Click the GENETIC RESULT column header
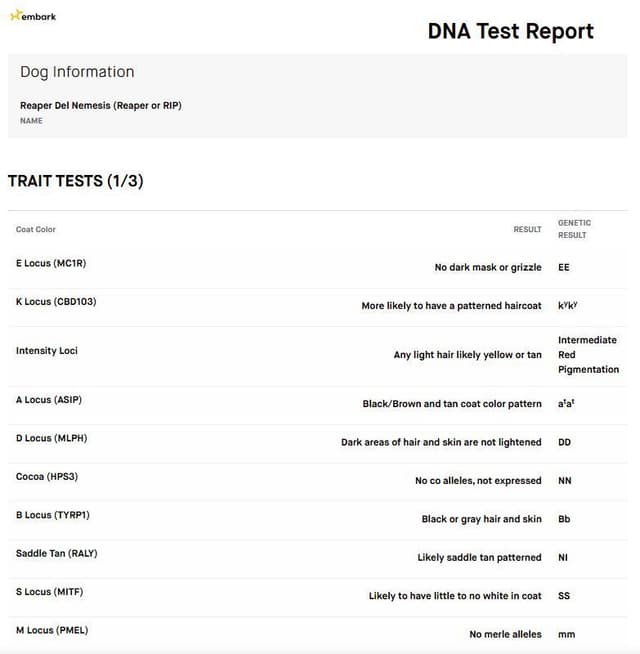 (x=574, y=229)
